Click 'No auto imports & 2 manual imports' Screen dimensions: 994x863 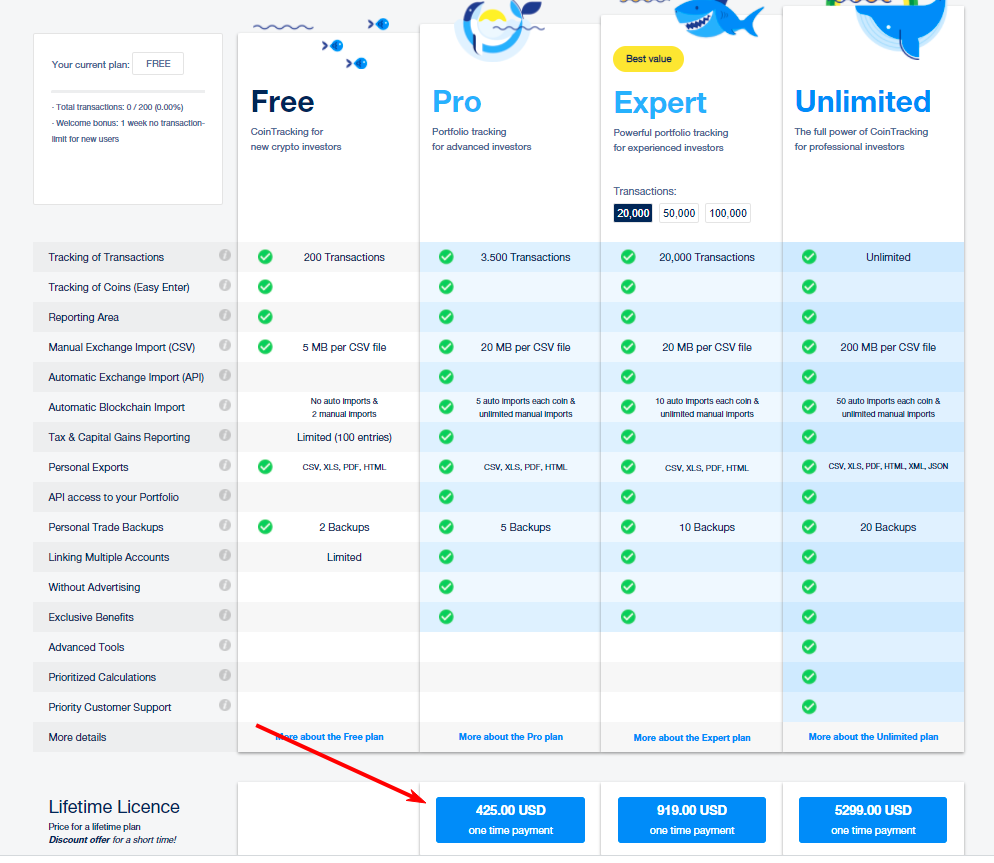344,407
